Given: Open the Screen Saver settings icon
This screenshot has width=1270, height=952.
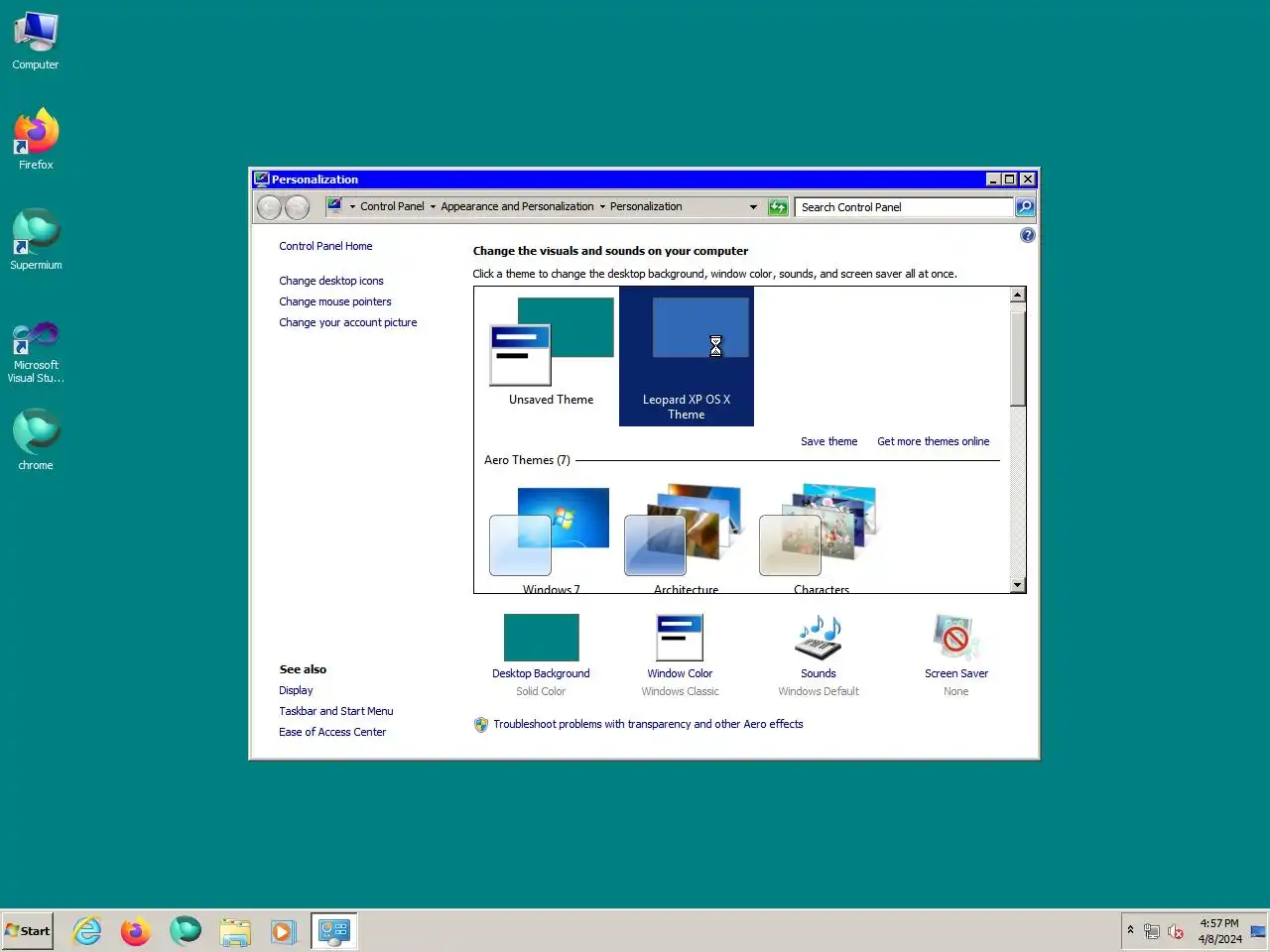Looking at the screenshot, I should [x=956, y=638].
